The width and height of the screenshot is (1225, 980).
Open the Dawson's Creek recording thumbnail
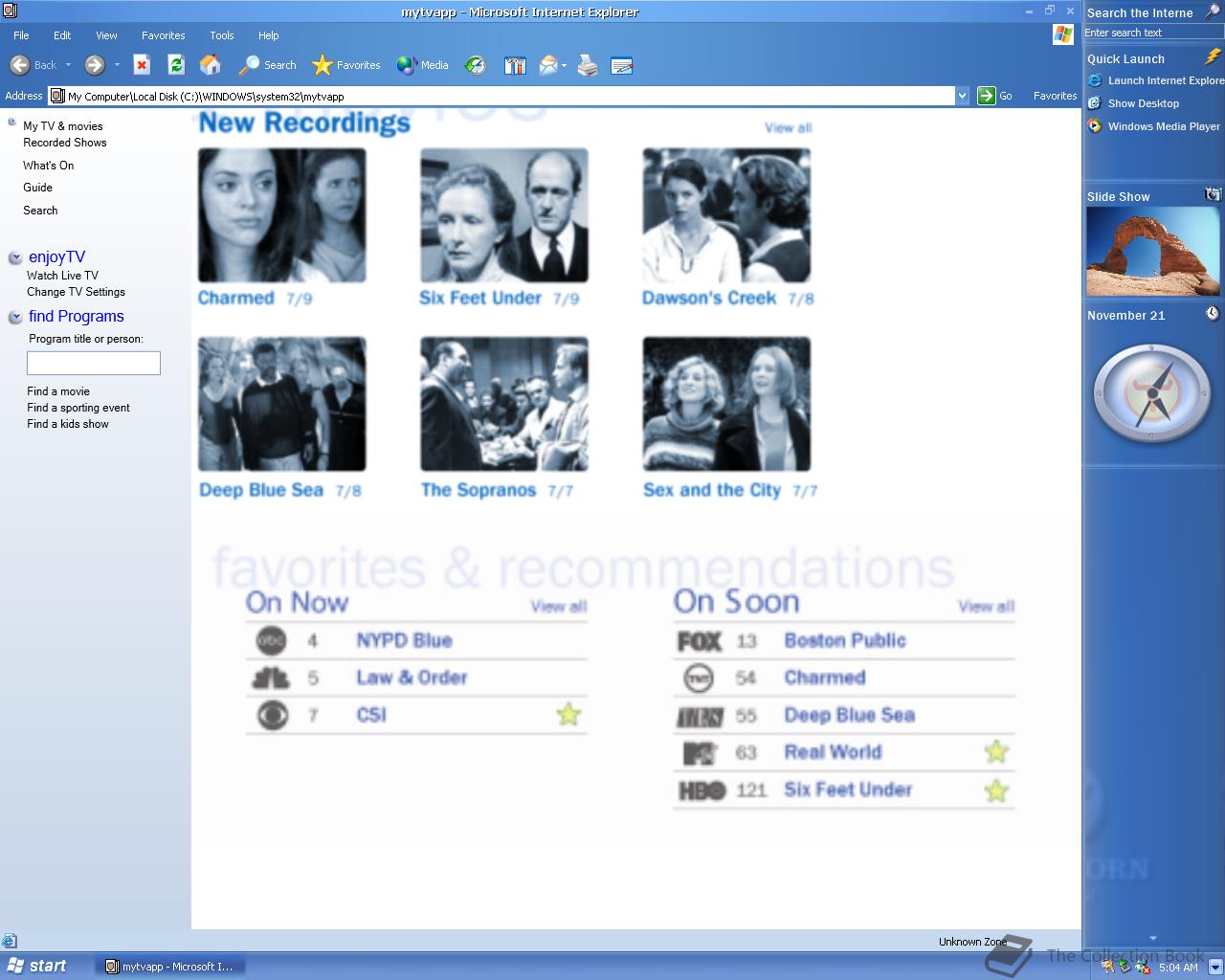pyautogui.click(x=726, y=215)
